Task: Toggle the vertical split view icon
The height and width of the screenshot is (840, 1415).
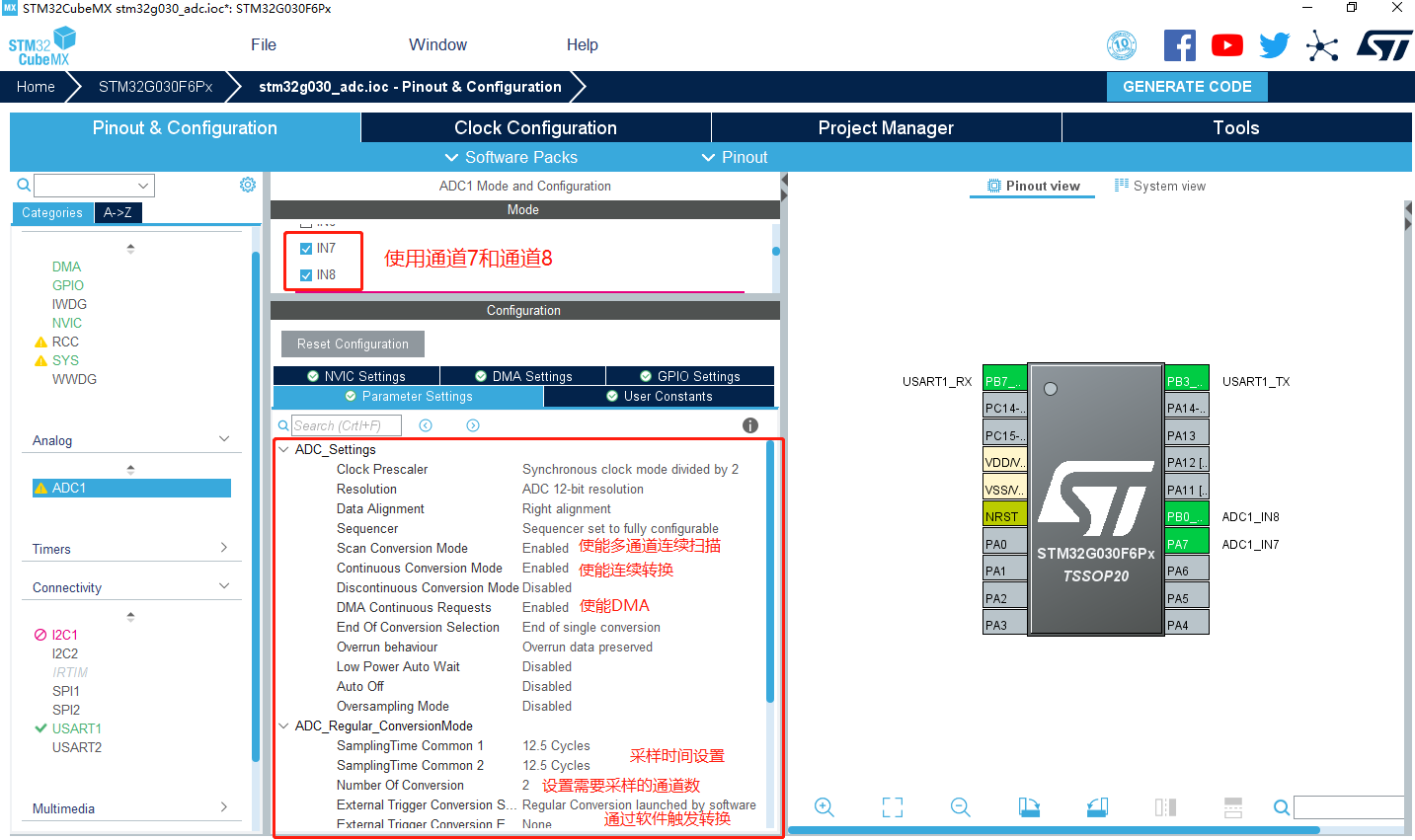Action: (1165, 807)
